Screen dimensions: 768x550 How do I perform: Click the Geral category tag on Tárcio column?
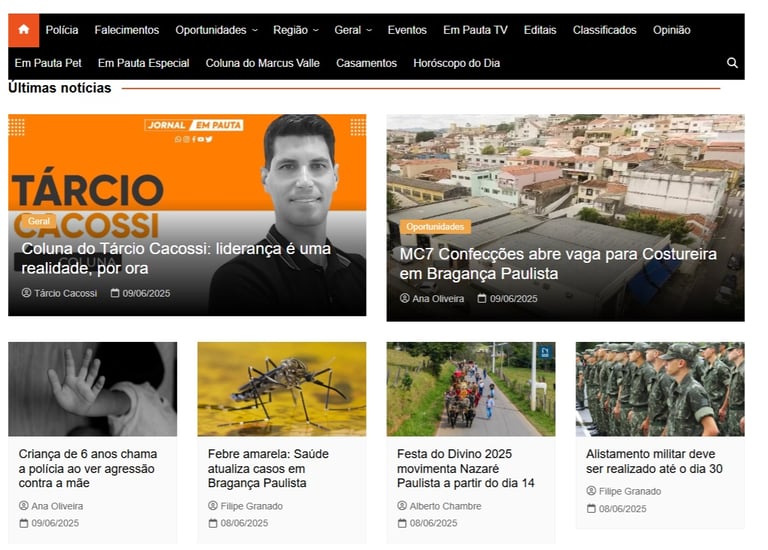click(39, 221)
